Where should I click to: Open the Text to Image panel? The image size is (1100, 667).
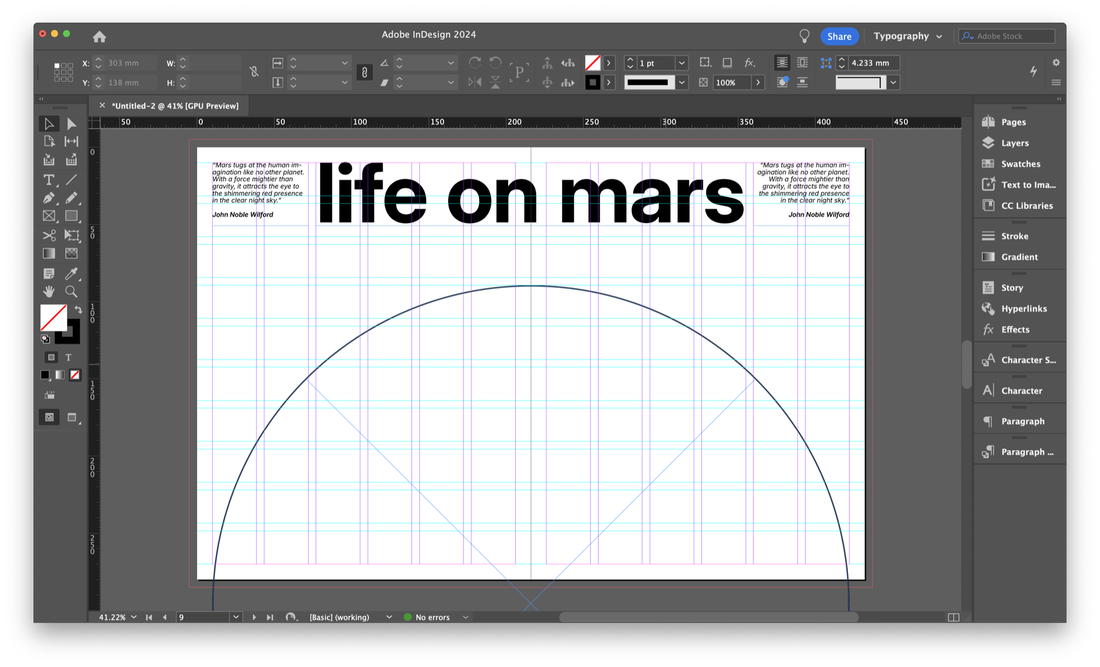coord(1019,185)
